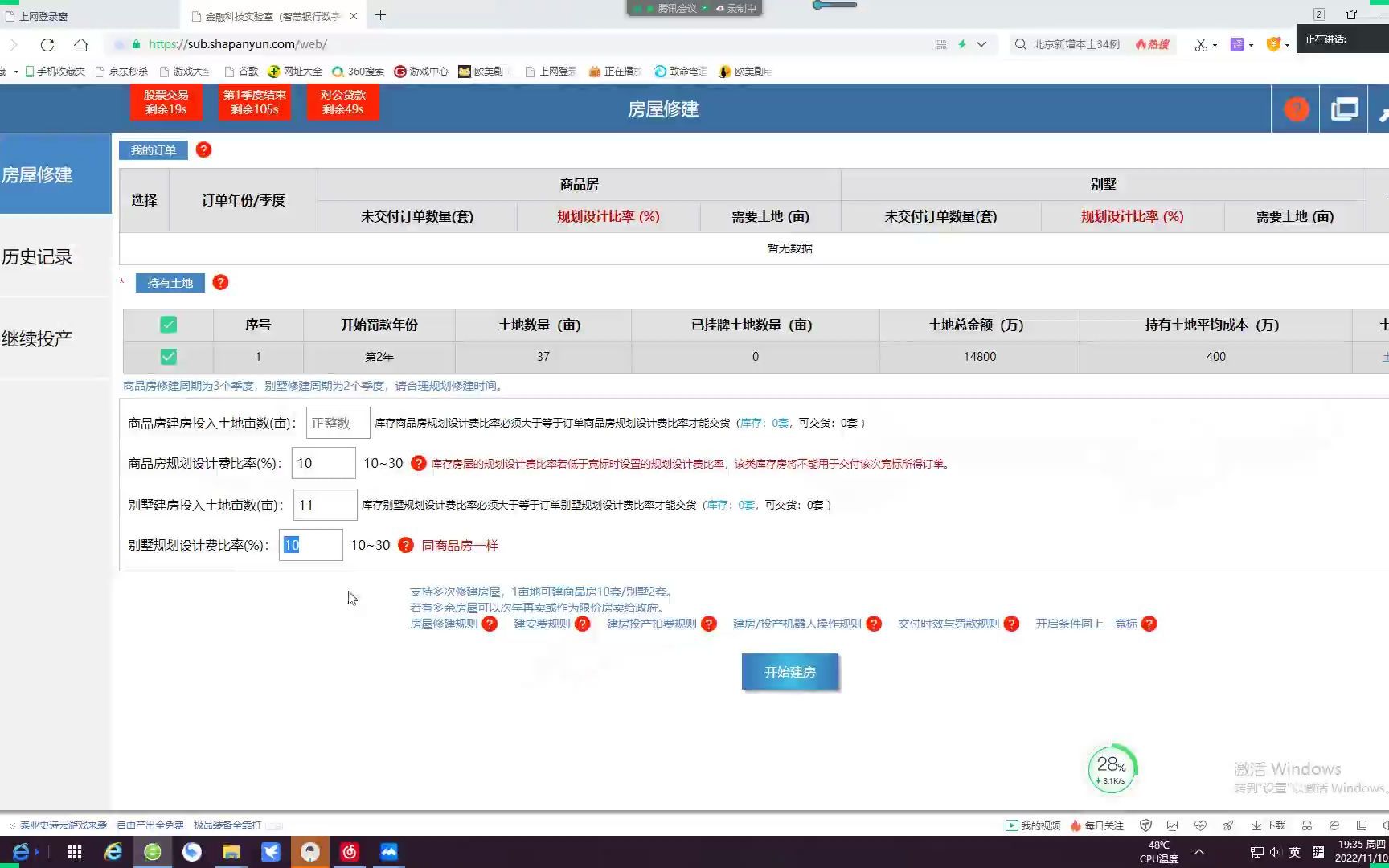Click the browser search box 北京新增本土34例
The image size is (1389, 868).
coord(1076,44)
